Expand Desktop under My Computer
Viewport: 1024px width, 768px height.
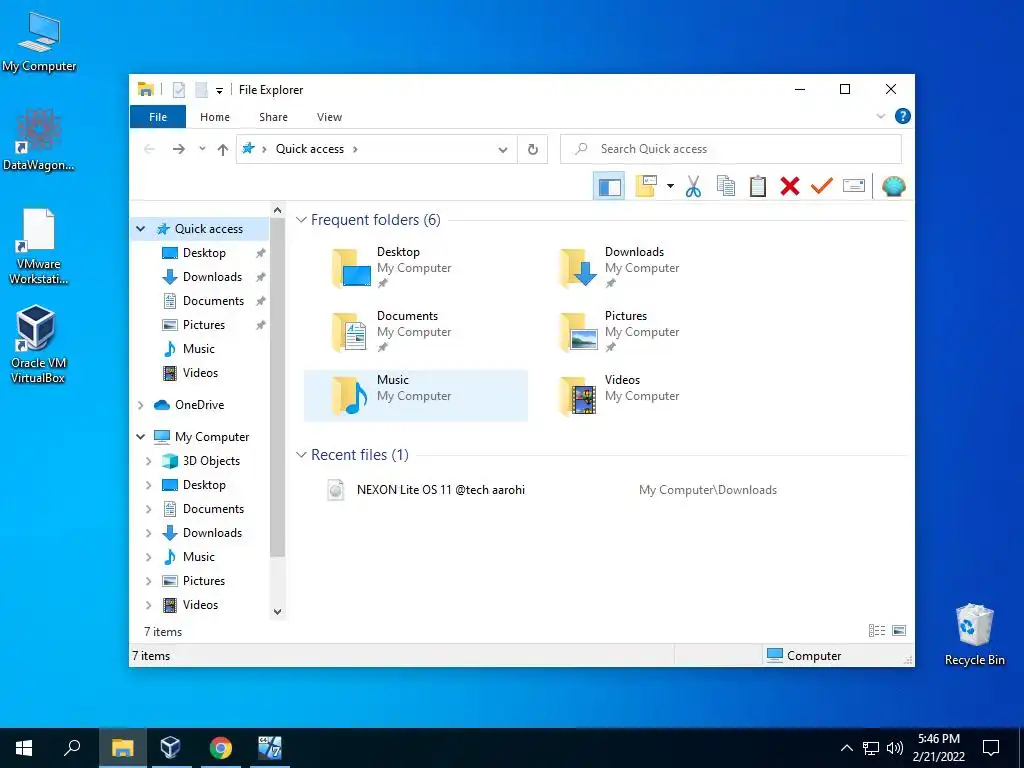coord(148,485)
